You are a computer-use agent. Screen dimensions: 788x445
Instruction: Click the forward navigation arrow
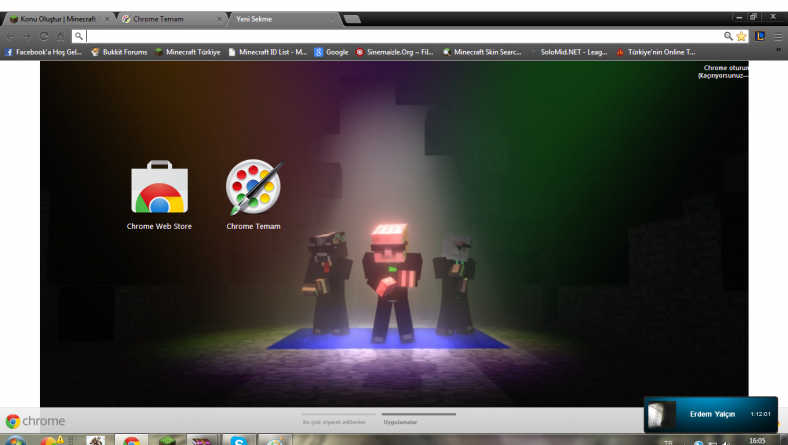[27, 36]
